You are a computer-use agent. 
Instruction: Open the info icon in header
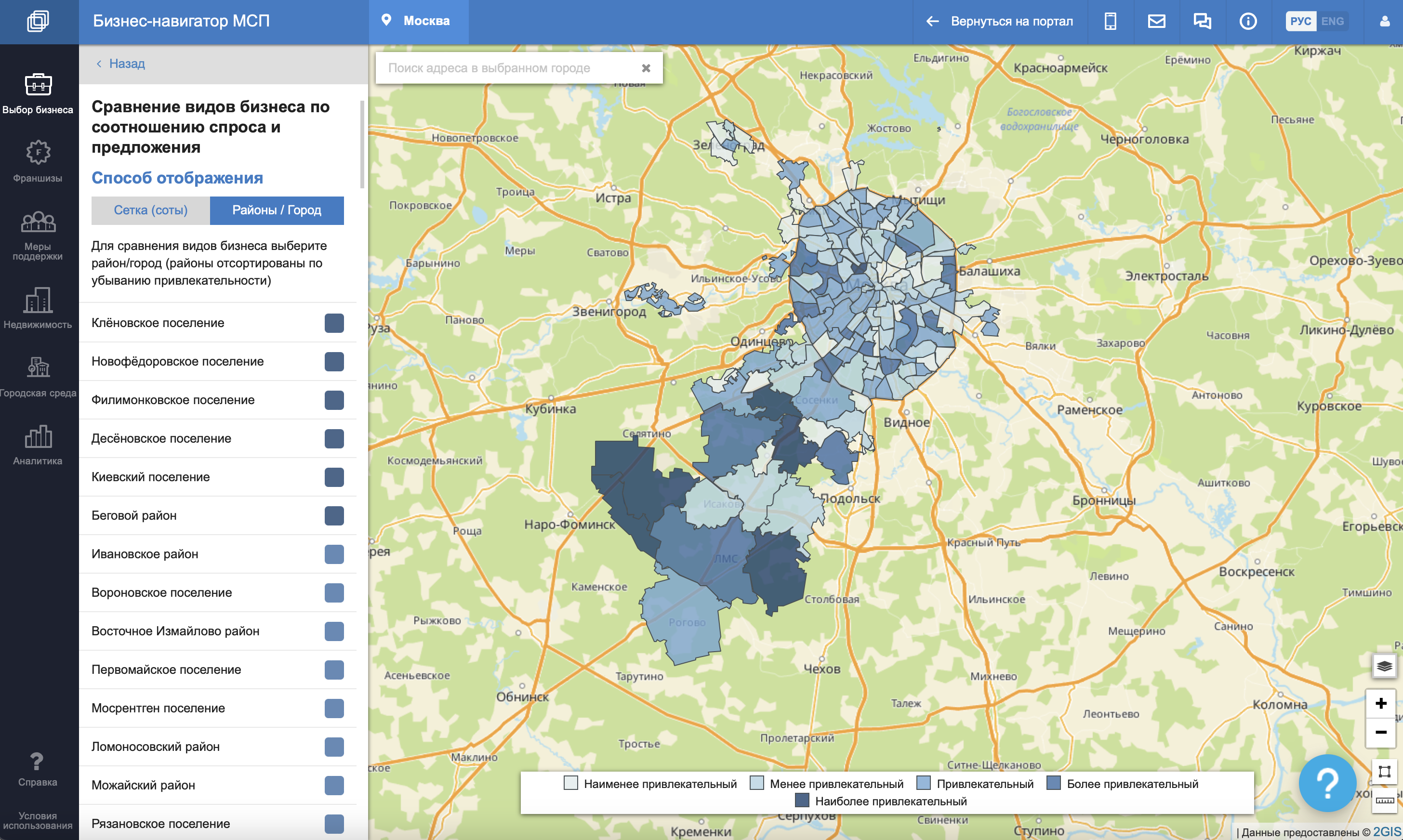pos(1247,22)
